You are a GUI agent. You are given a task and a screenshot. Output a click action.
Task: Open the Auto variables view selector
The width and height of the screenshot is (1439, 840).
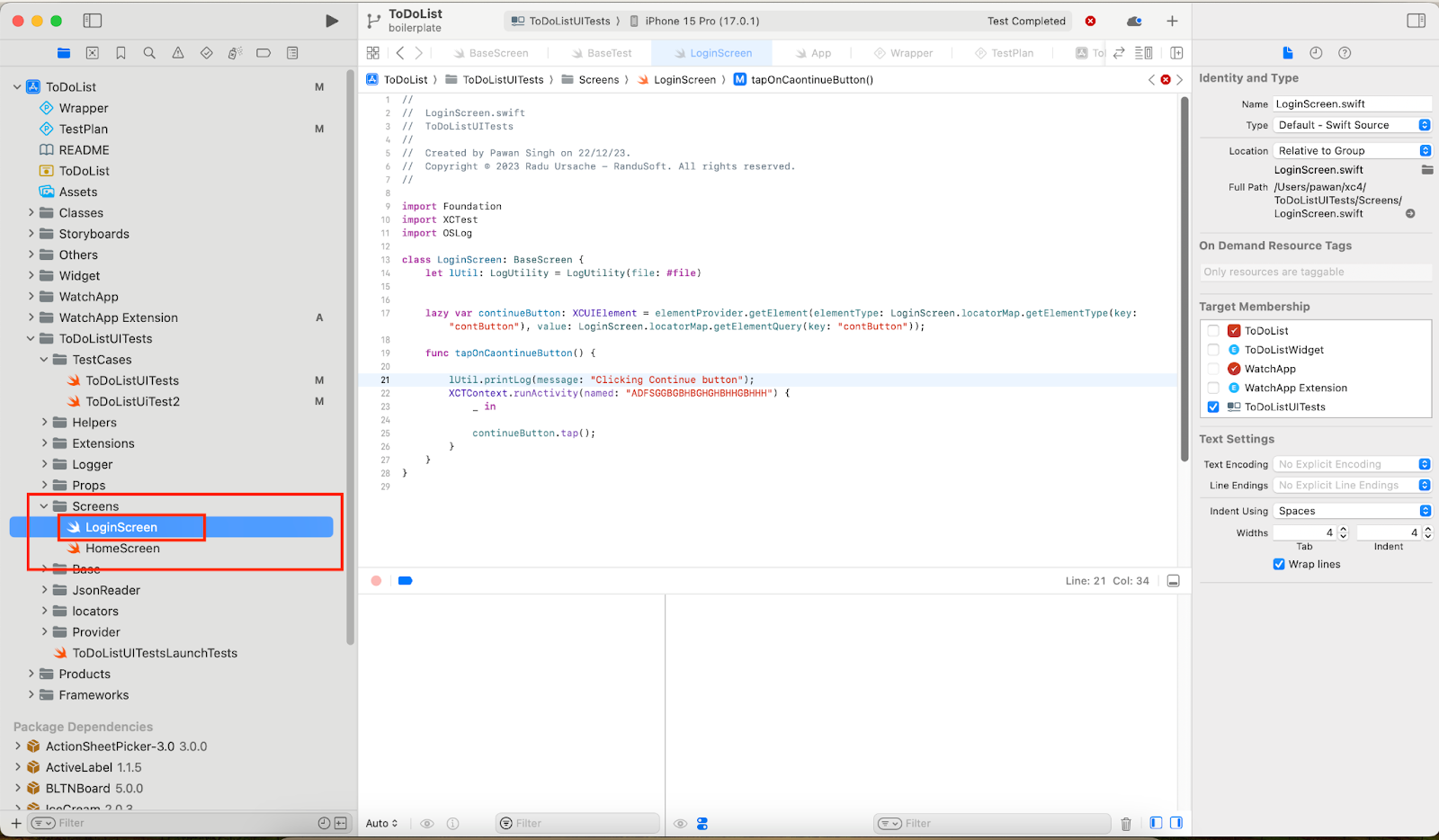click(381, 823)
